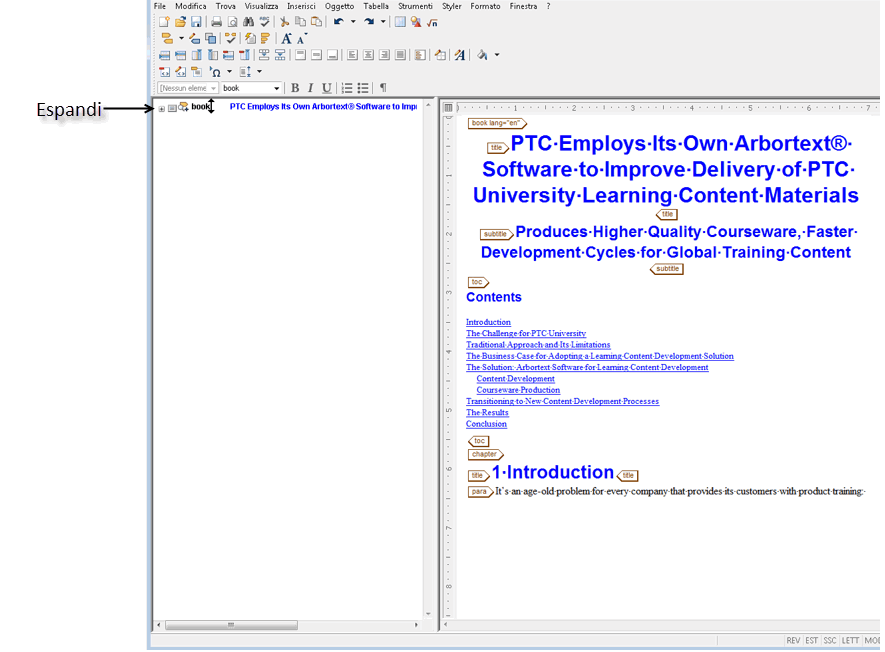Screen dimensions: 885x652
Task: Open the Undo history dropdown arrow
Action: pos(353,22)
